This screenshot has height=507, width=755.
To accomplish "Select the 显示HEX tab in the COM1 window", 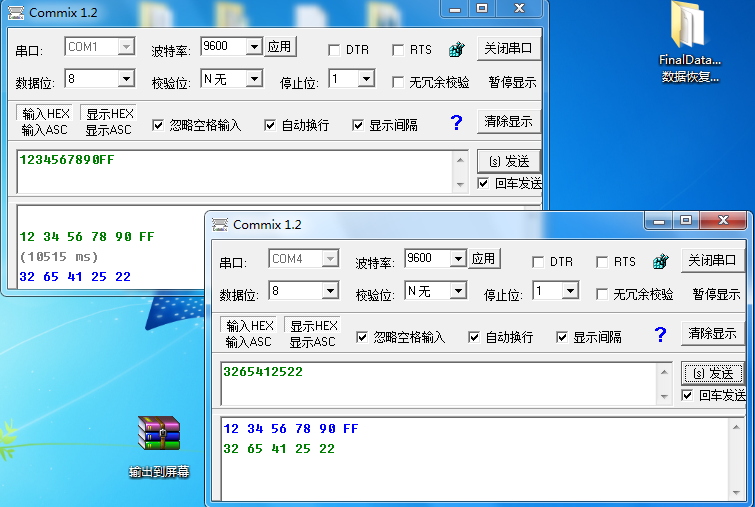I will coord(109,114).
